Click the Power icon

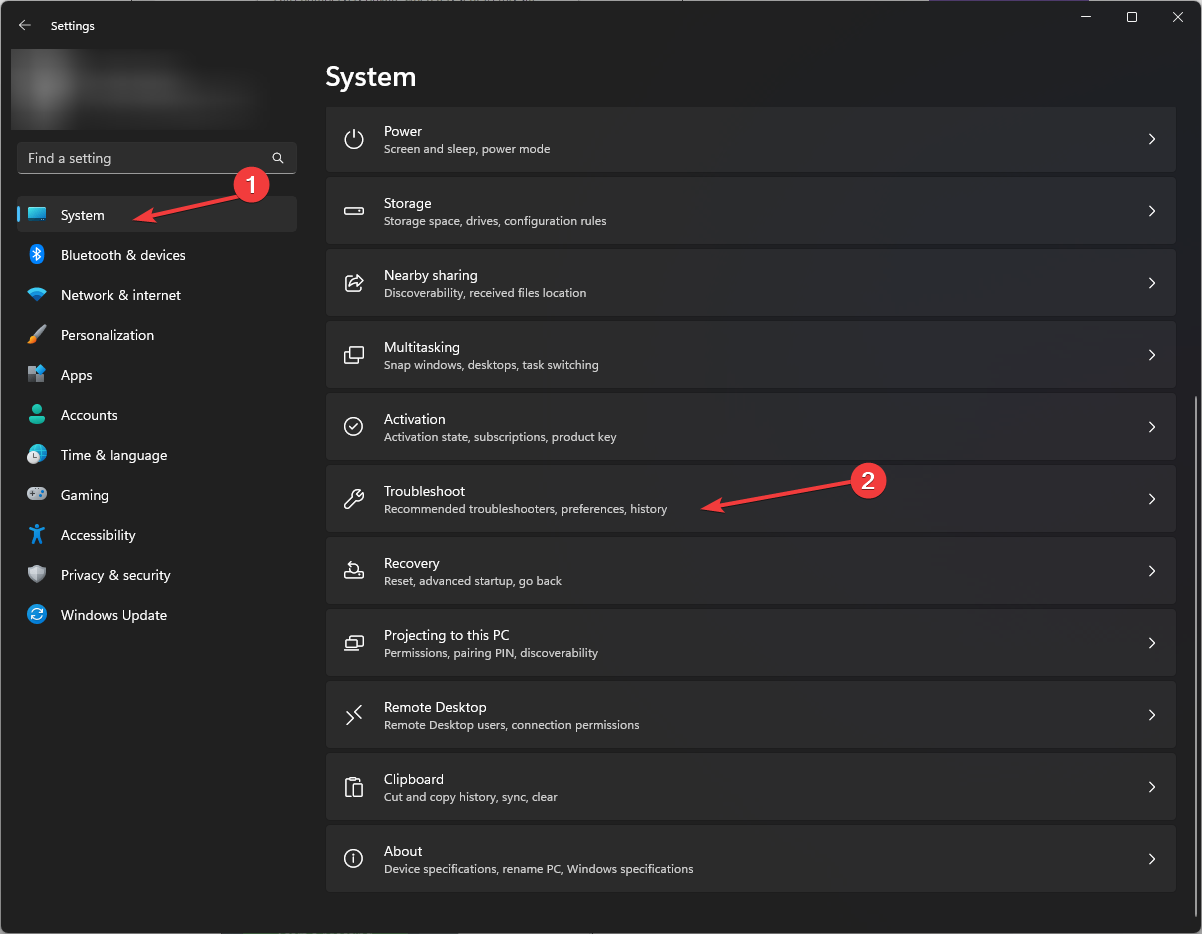354,139
